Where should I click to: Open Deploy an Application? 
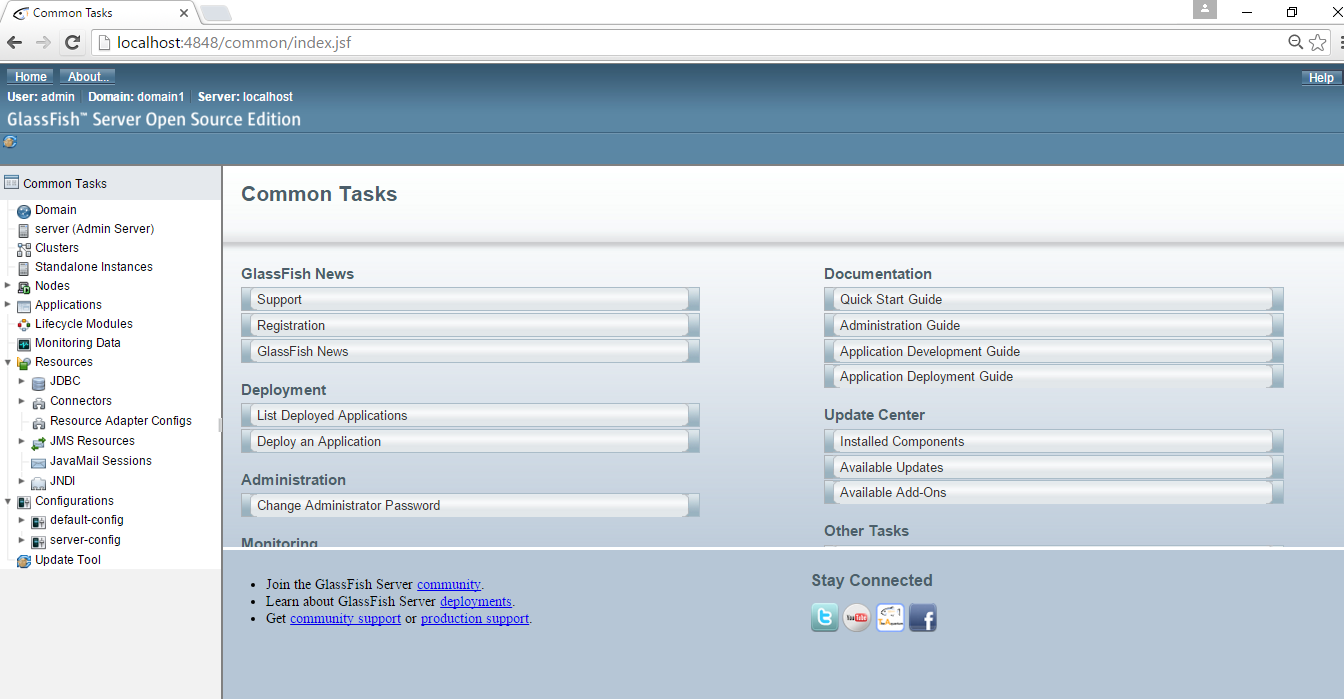470,442
